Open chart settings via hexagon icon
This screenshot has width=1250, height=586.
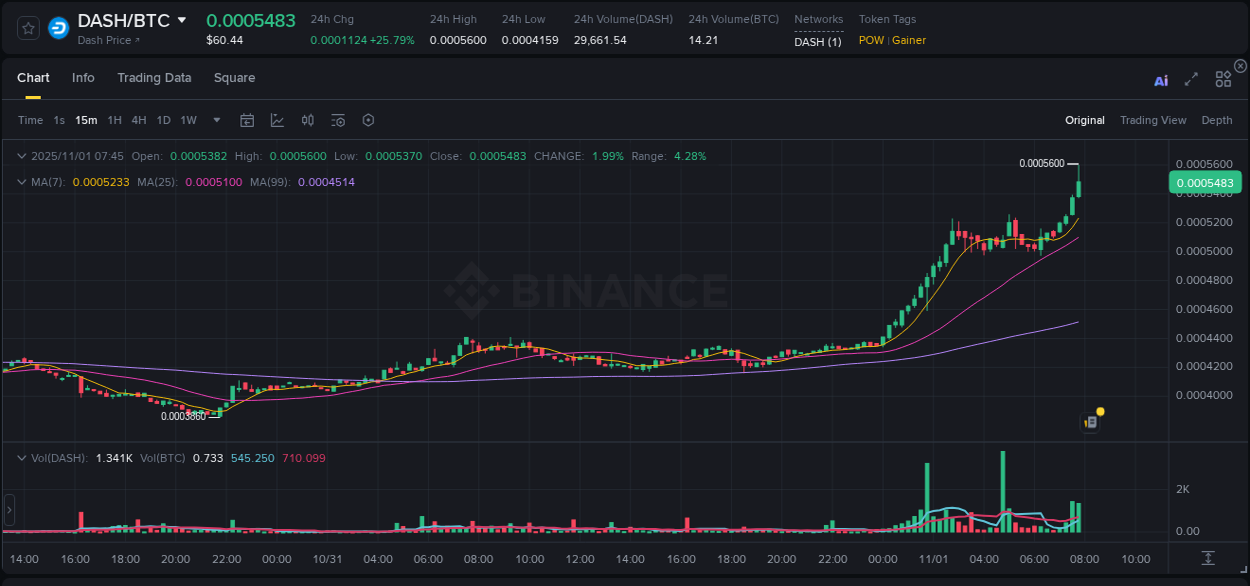368,120
